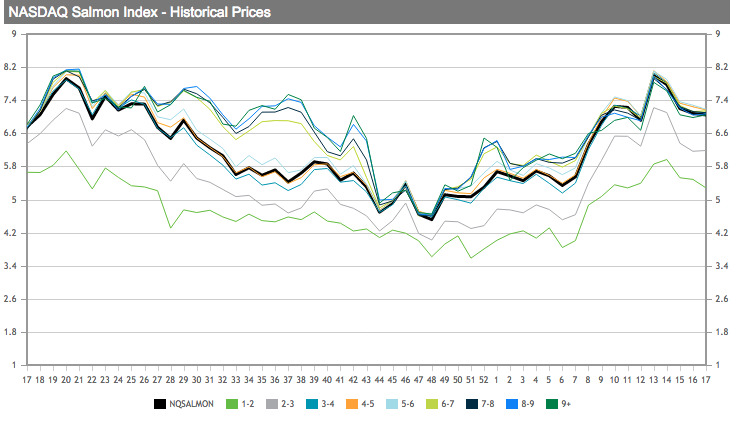732x421 pixels.
Task: Click the x-axis week label 13
Action: (654, 380)
